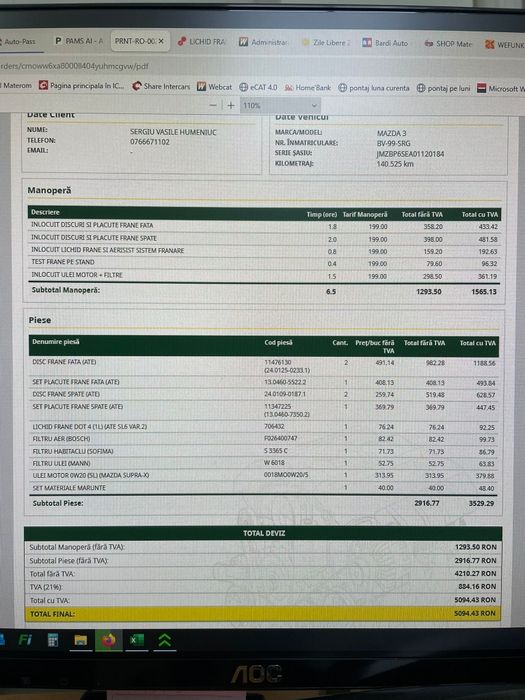The image size is (525, 700).
Task: Switch to the Zile Libere tab
Action: click(x=326, y=43)
